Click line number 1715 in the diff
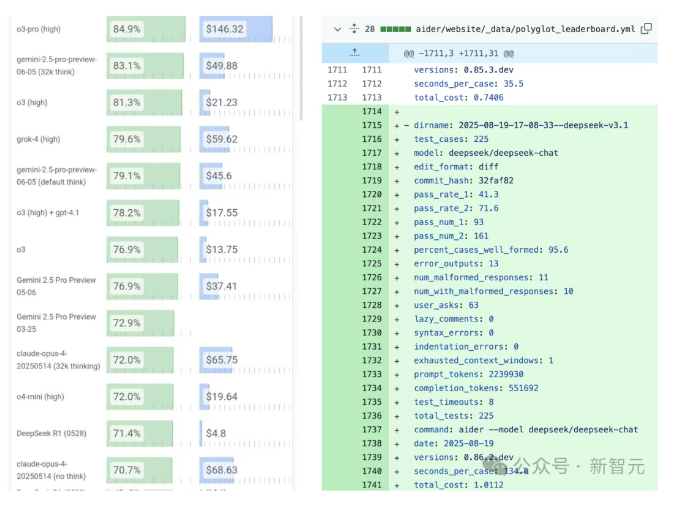Viewport: 674px width, 506px height. (372, 125)
